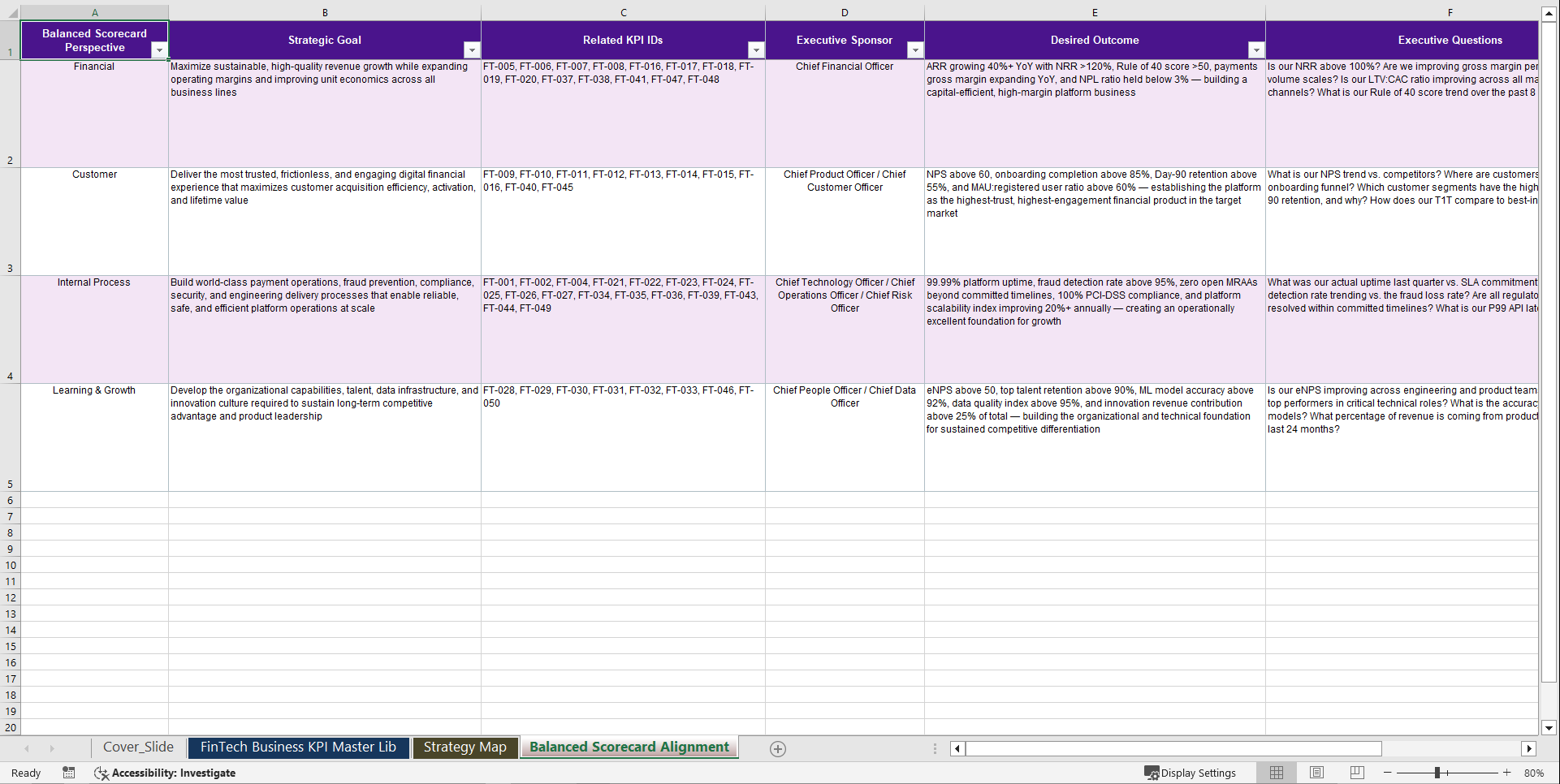The image size is (1560, 784).
Task: Go to next sheet tab arrow
Action: [x=52, y=748]
